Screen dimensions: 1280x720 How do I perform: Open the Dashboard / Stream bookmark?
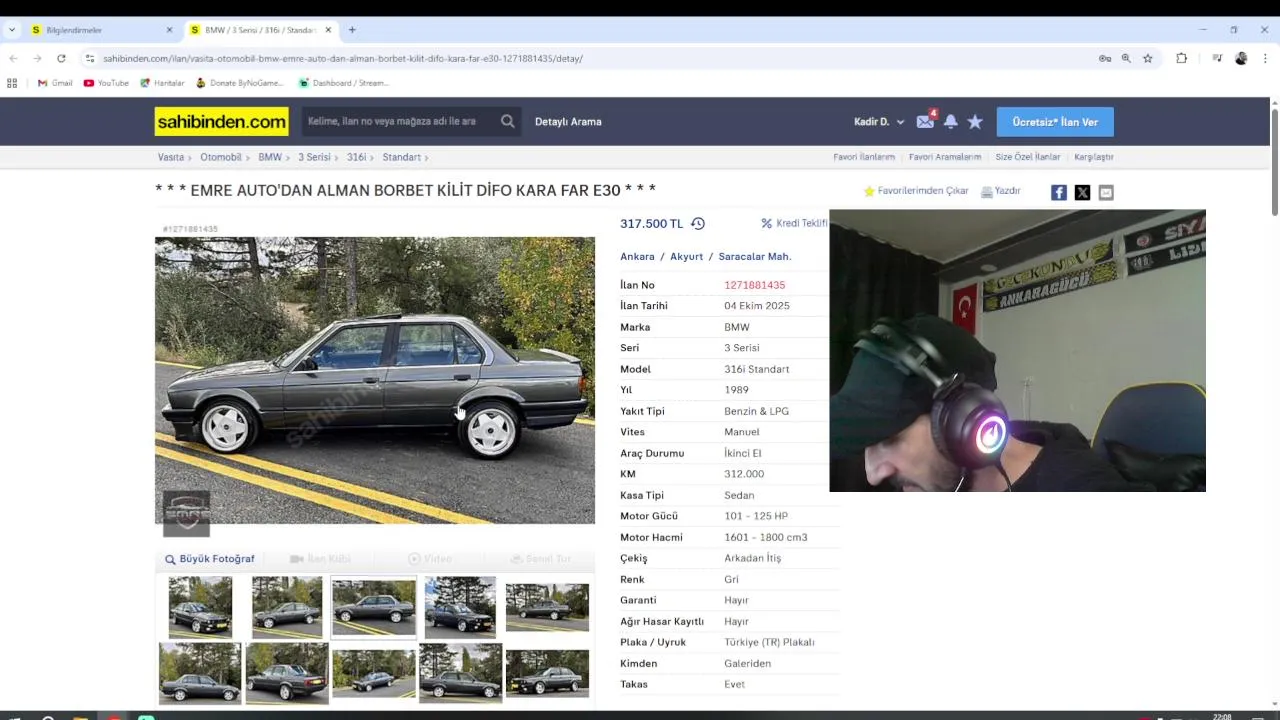(343, 83)
